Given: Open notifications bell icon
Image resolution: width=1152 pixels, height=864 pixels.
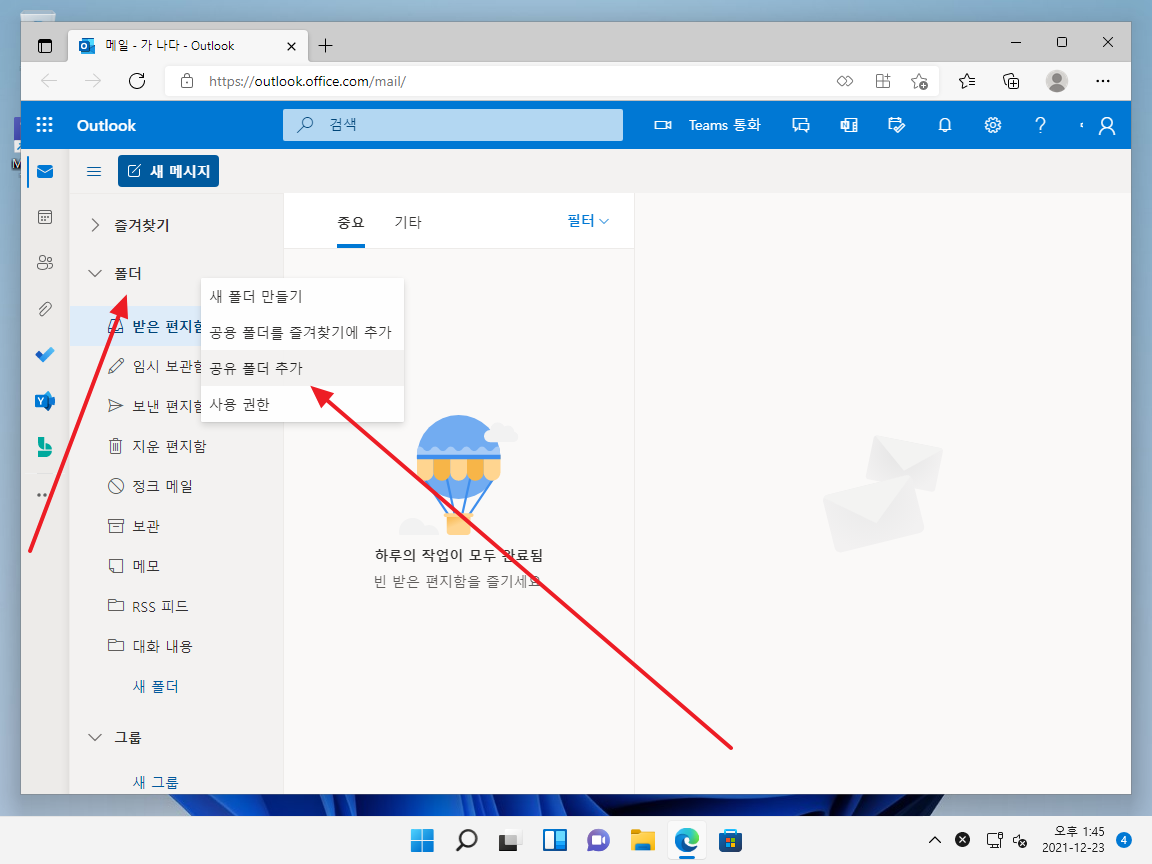Looking at the screenshot, I should pos(945,125).
